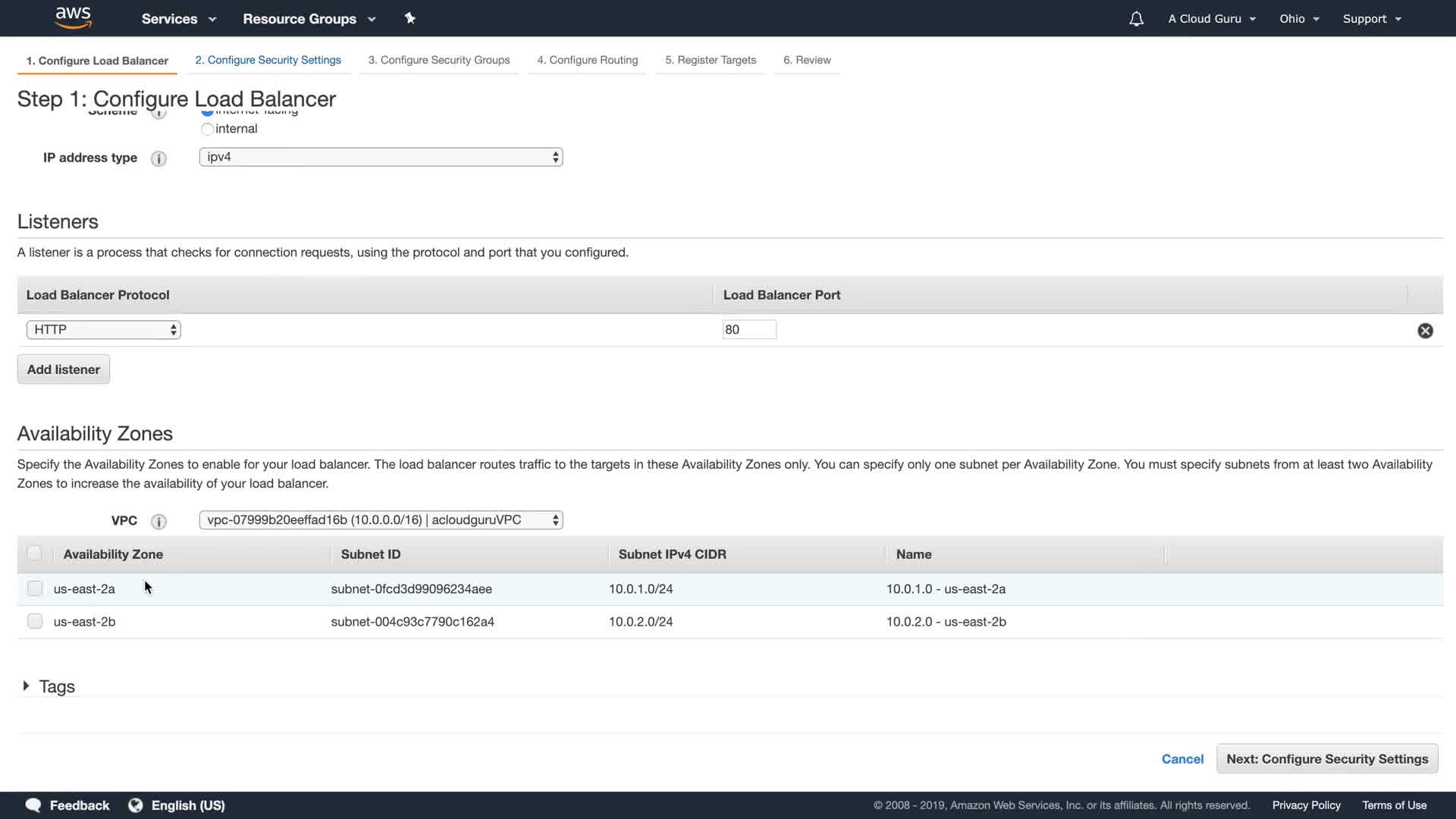This screenshot has height=819, width=1456.
Task: Click the Feedback speech bubble icon
Action: point(33,805)
